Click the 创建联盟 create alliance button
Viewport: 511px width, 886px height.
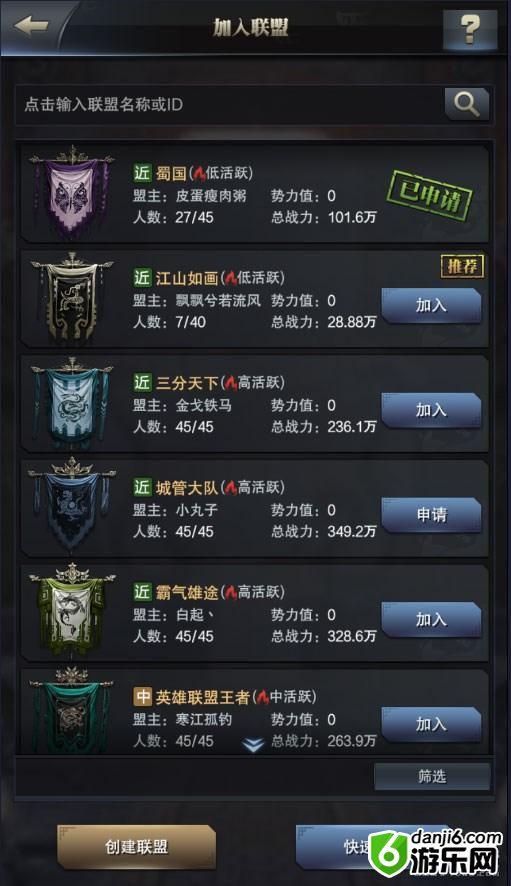pos(136,846)
